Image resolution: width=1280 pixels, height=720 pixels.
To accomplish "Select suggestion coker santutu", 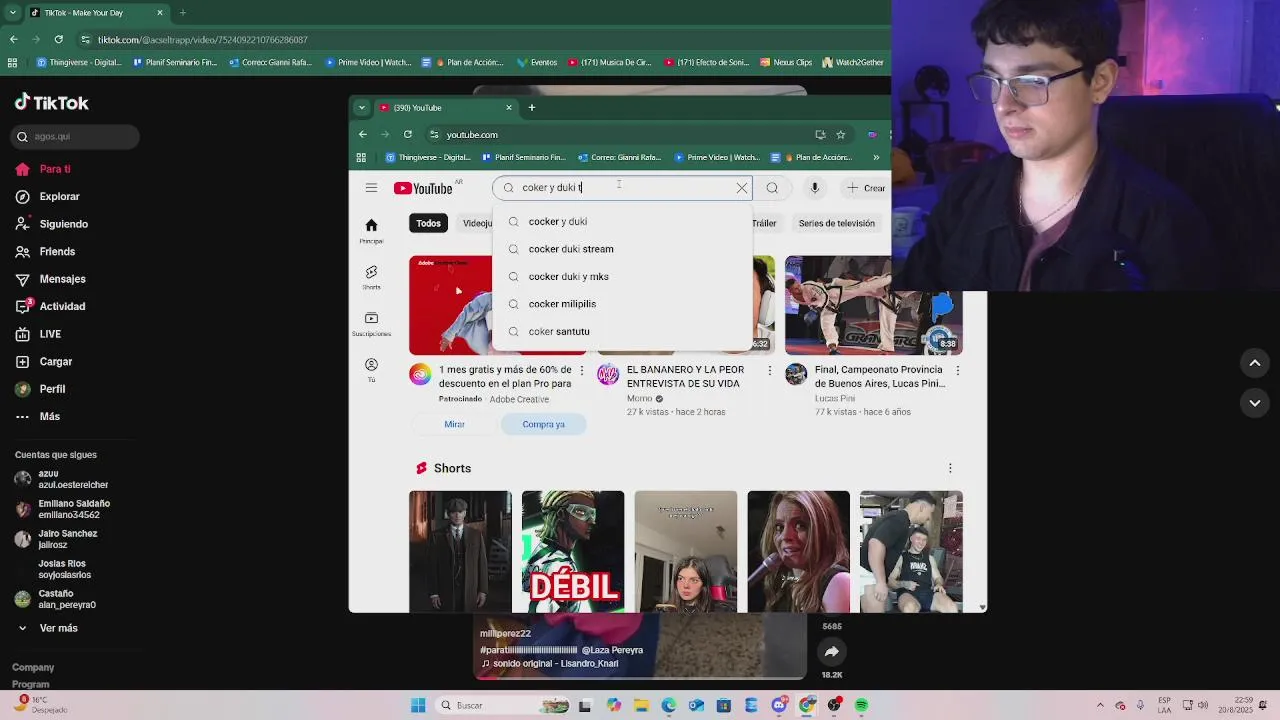I will tap(622, 331).
